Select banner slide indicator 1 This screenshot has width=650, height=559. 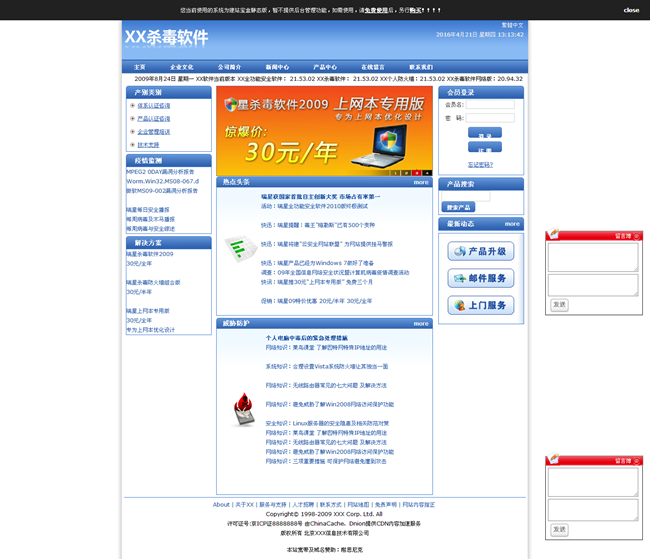coord(395,173)
